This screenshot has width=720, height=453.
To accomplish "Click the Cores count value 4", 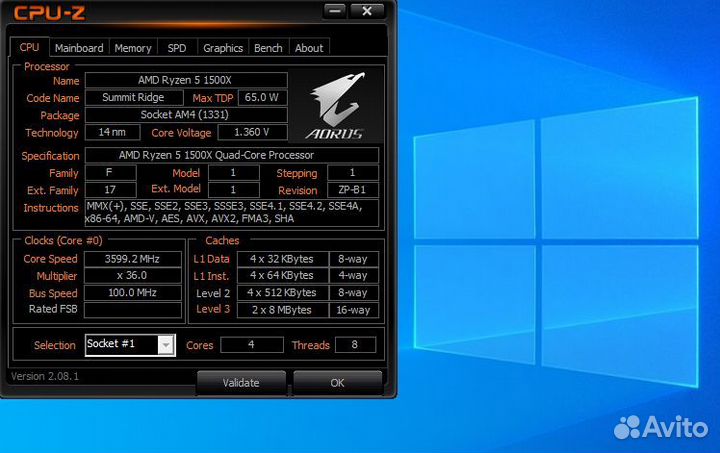I will point(252,345).
